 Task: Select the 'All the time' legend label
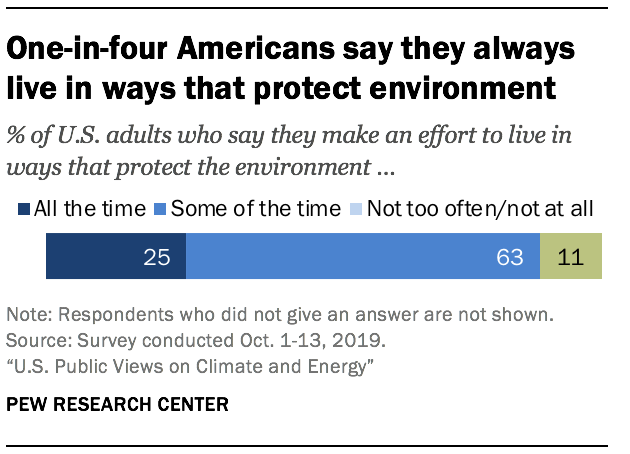pos(82,210)
